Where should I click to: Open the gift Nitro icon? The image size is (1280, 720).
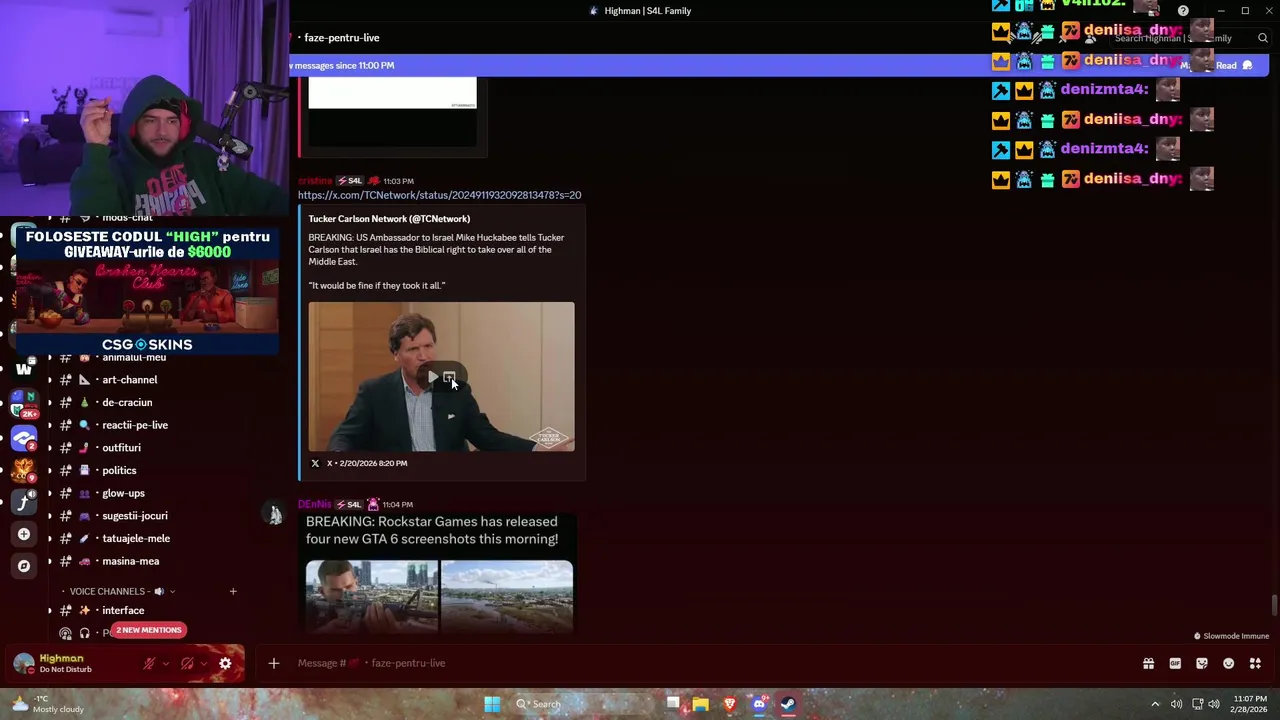coord(1148,663)
